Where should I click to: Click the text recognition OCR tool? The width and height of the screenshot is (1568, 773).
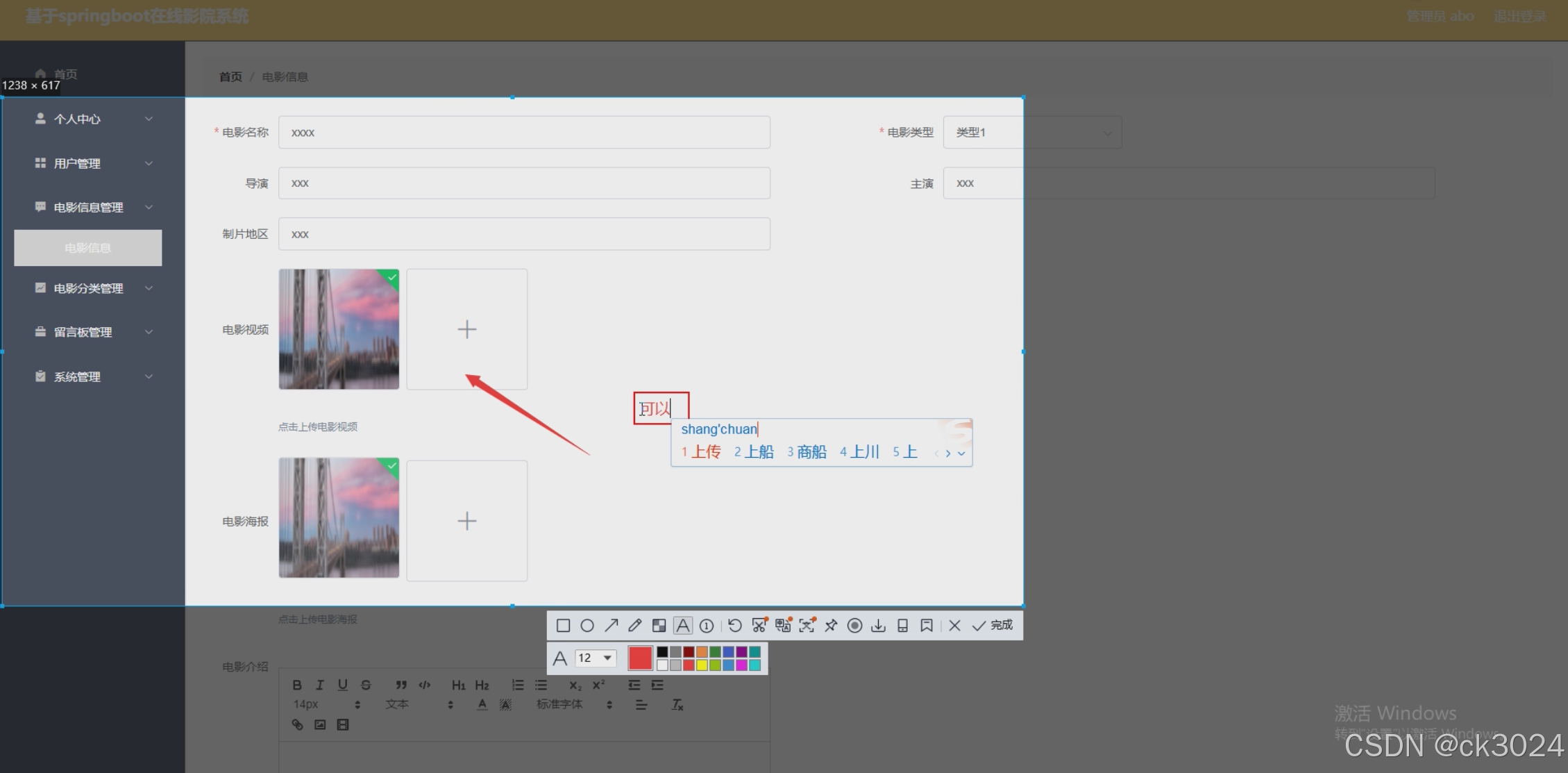tap(807, 625)
